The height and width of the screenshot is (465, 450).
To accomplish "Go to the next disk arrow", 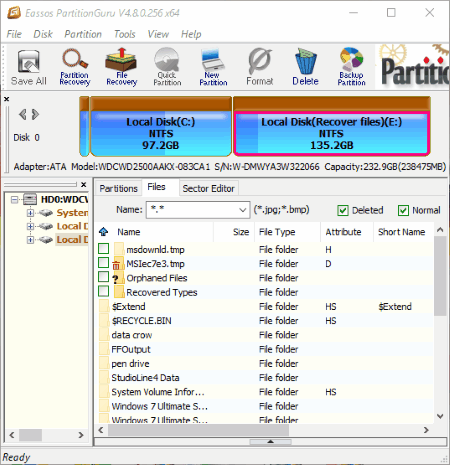I will coord(35,114).
